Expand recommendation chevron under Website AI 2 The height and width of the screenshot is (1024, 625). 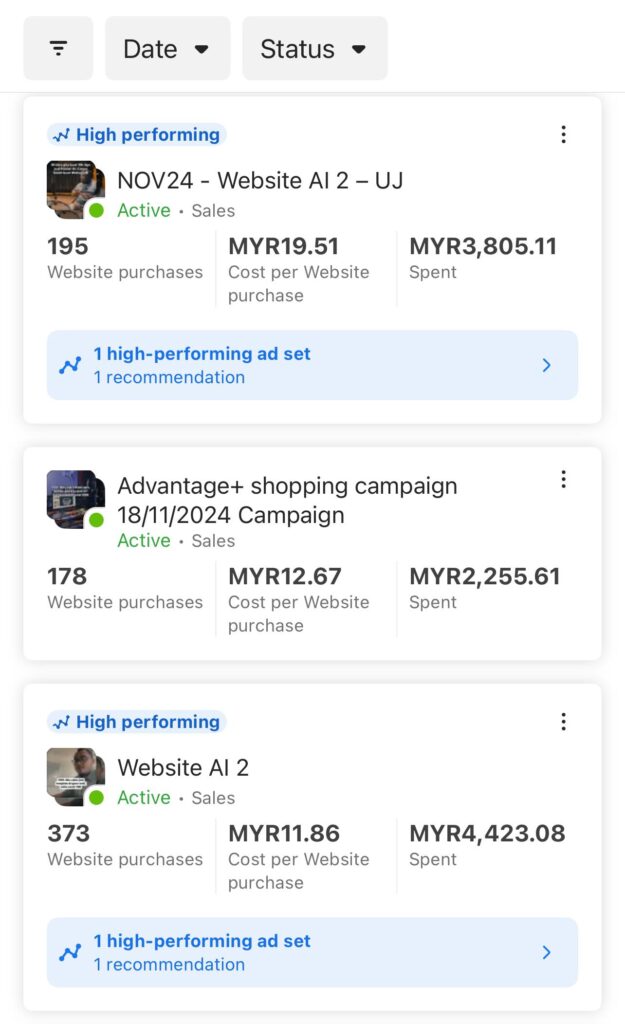pos(546,952)
